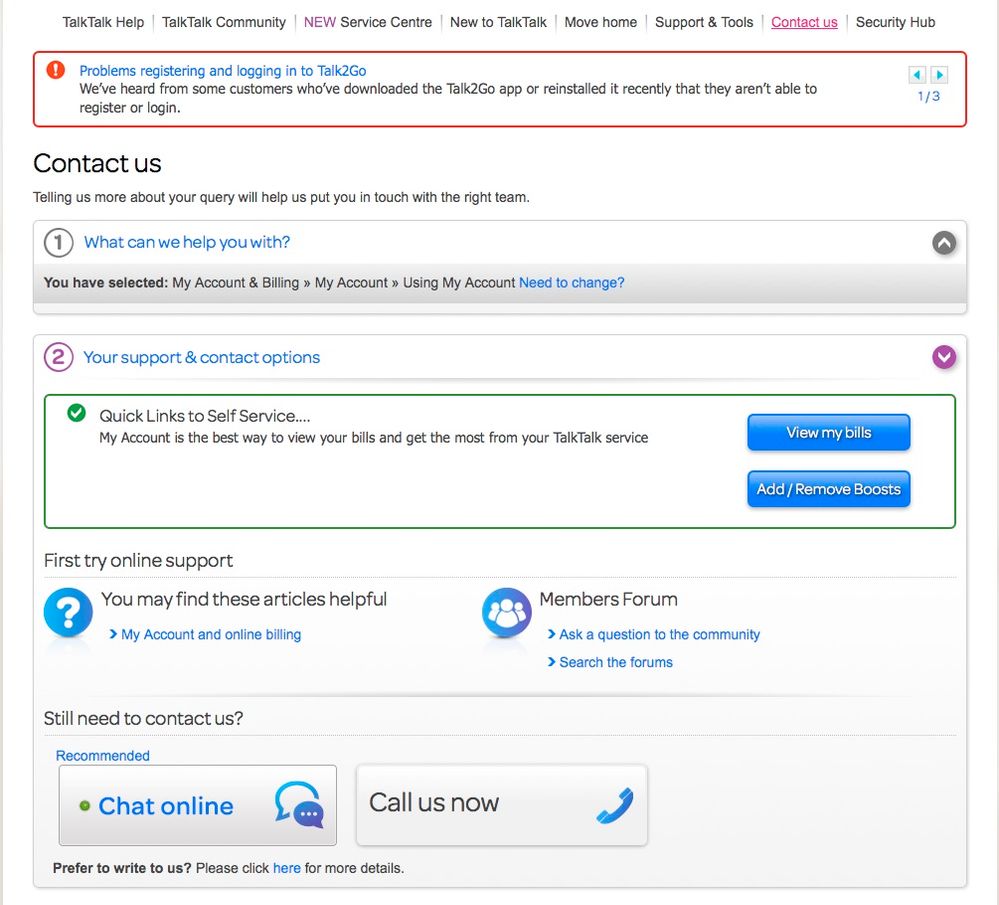Click 'First try online support' heading
Screen dimensions: 999x905
point(138,560)
